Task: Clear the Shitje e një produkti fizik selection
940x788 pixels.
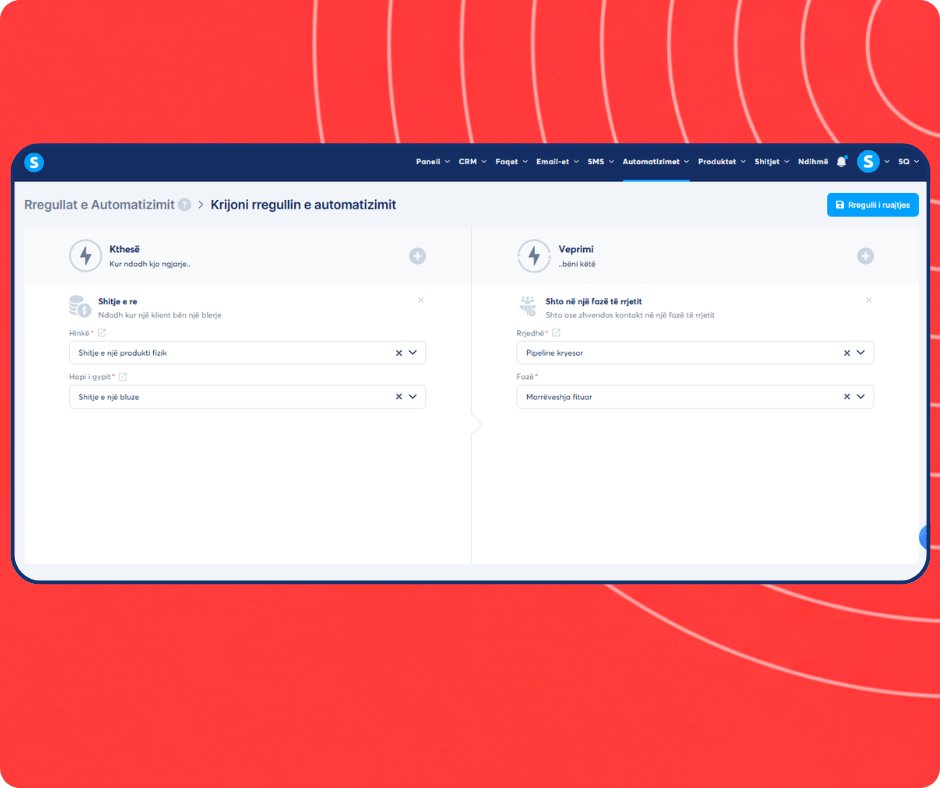Action: (399, 353)
